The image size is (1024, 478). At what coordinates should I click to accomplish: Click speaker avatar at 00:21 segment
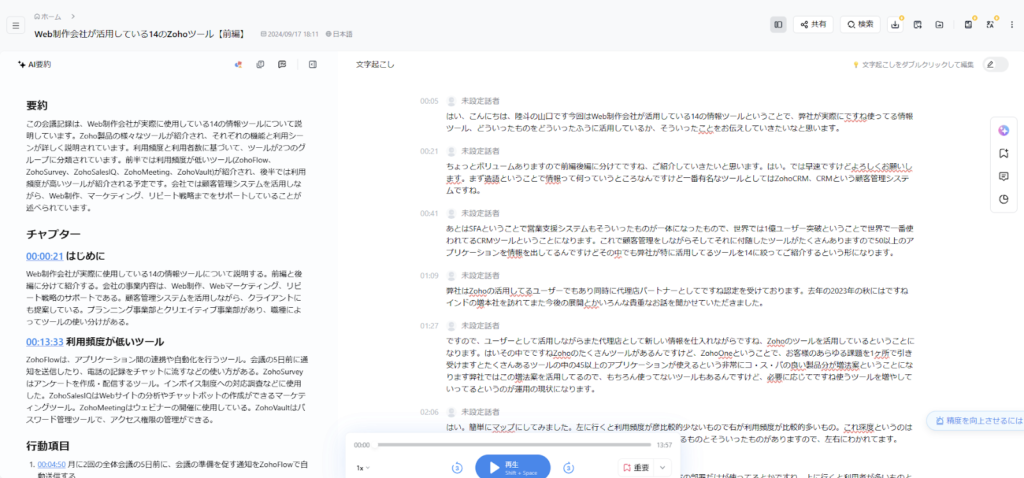tap(451, 151)
